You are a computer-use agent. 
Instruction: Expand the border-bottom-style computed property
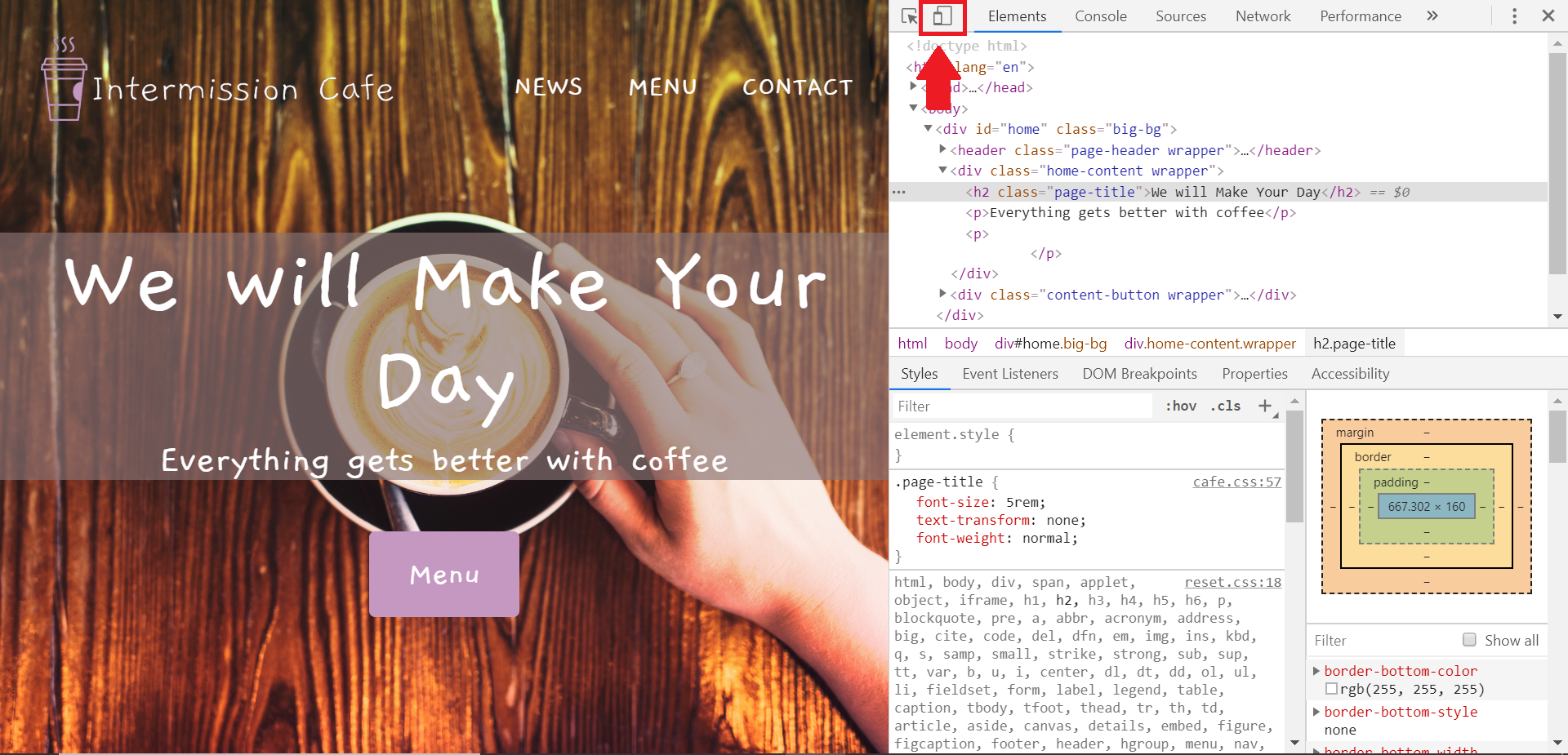pyautogui.click(x=1316, y=712)
